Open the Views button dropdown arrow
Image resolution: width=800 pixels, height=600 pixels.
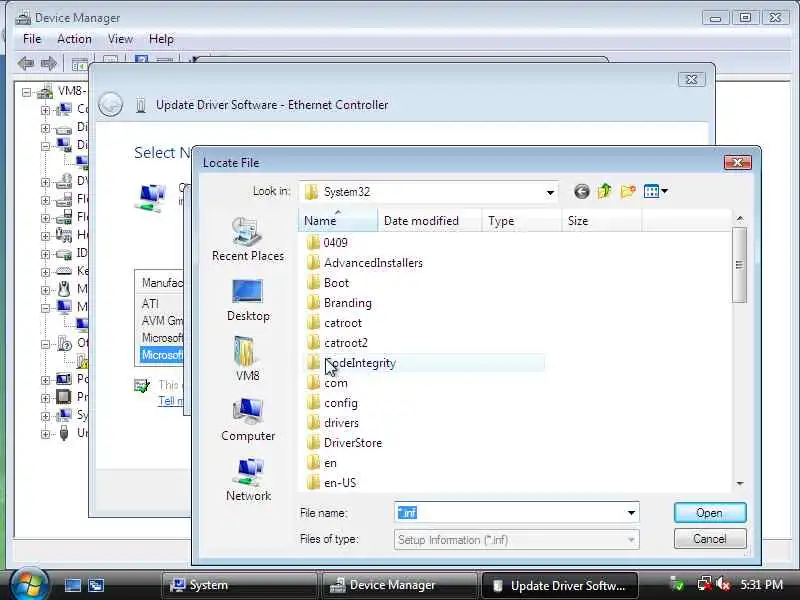[664, 192]
